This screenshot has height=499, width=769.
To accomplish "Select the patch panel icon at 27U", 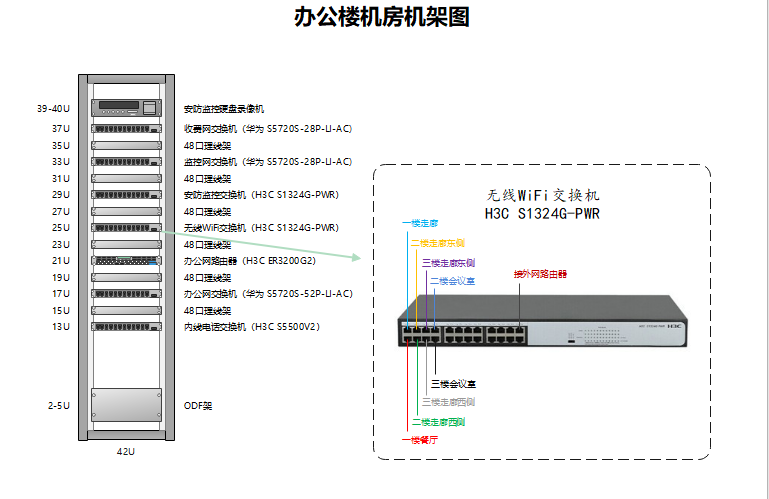I will pyautogui.click(x=127, y=211).
